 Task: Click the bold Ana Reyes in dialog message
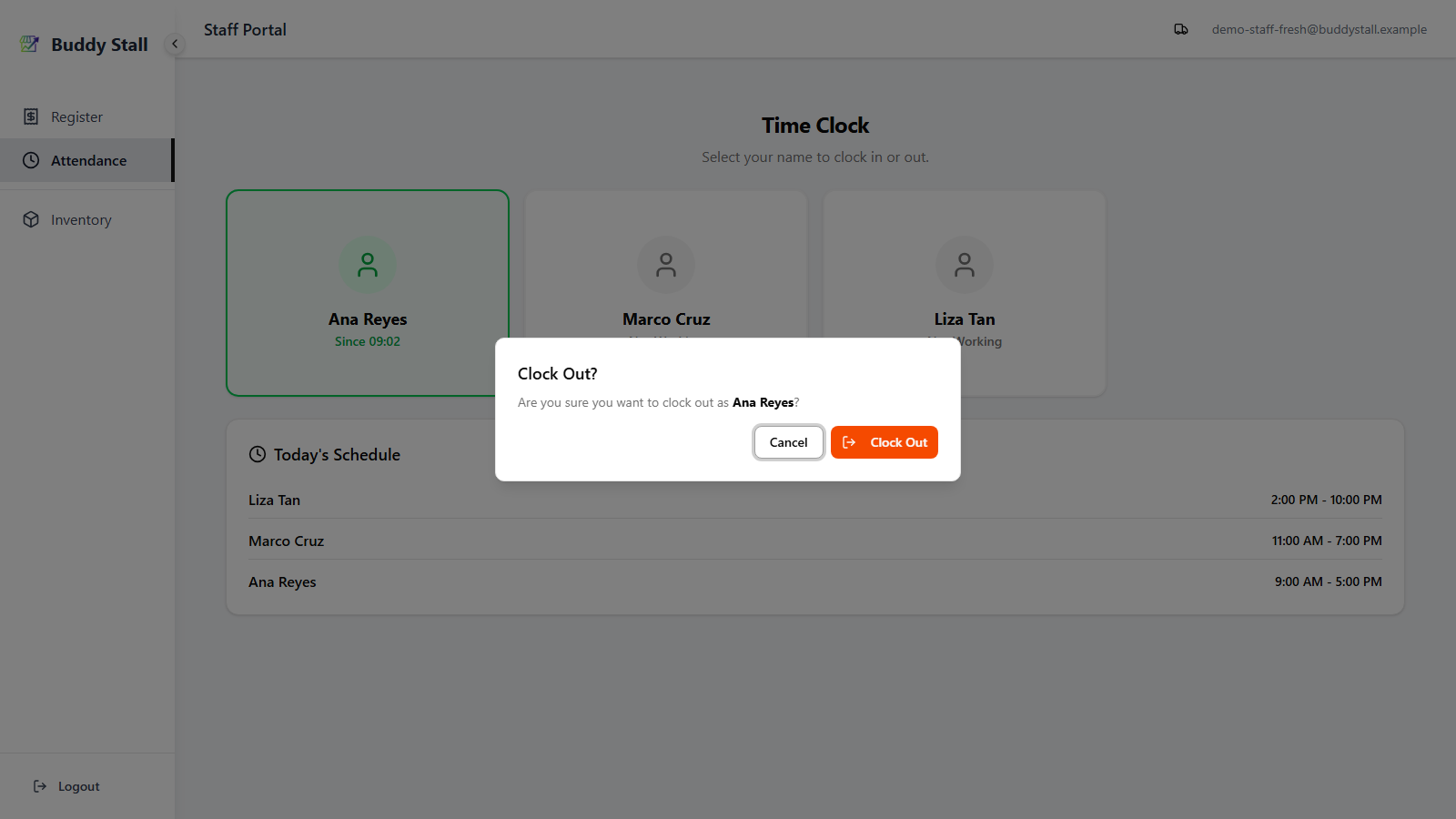tap(763, 402)
